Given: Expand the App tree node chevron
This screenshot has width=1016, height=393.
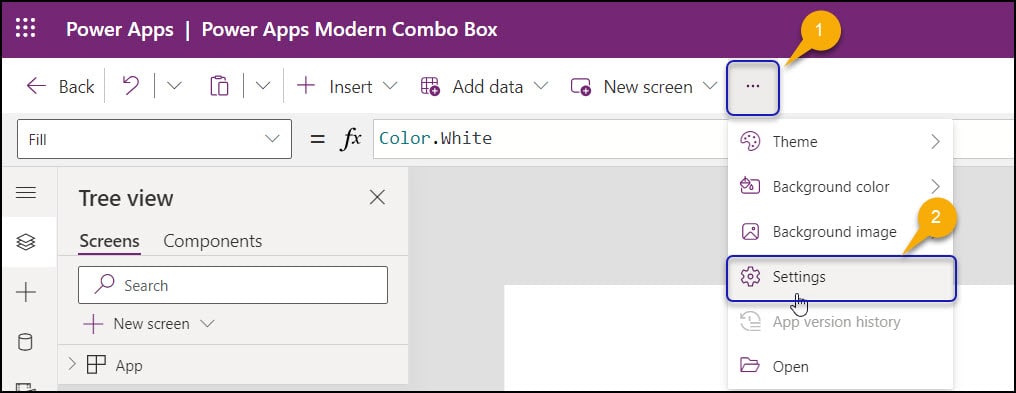Looking at the screenshot, I should [72, 364].
